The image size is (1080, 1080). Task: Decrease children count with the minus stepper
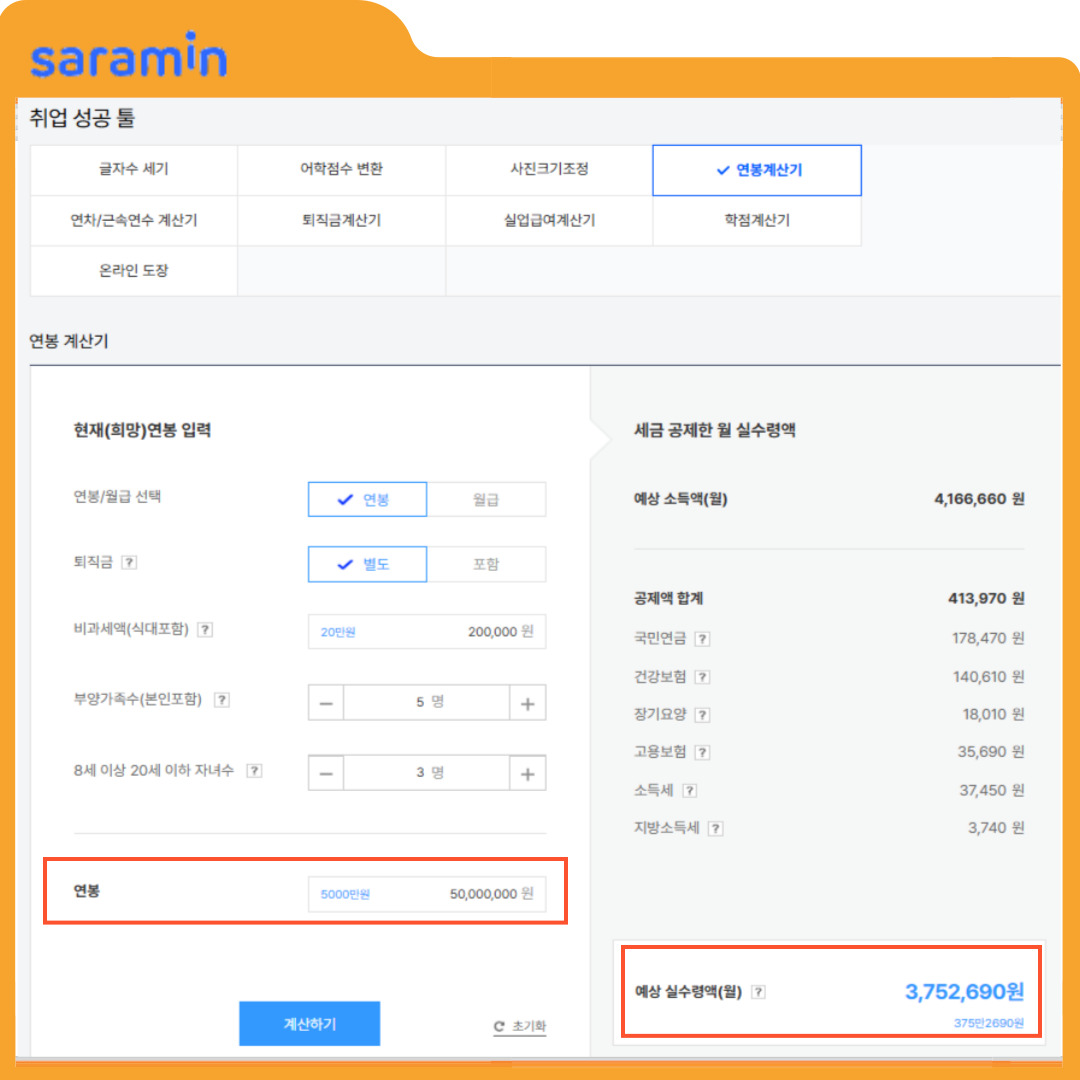point(325,772)
